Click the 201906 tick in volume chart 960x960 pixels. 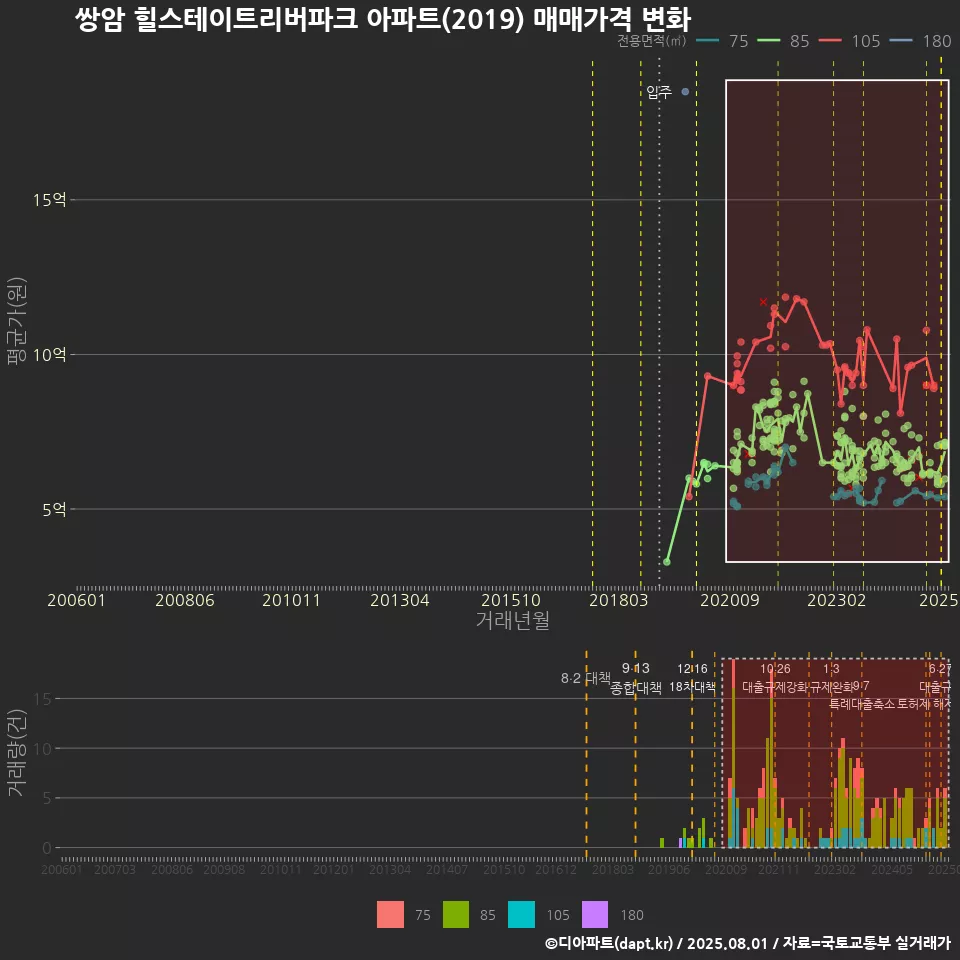point(669,869)
